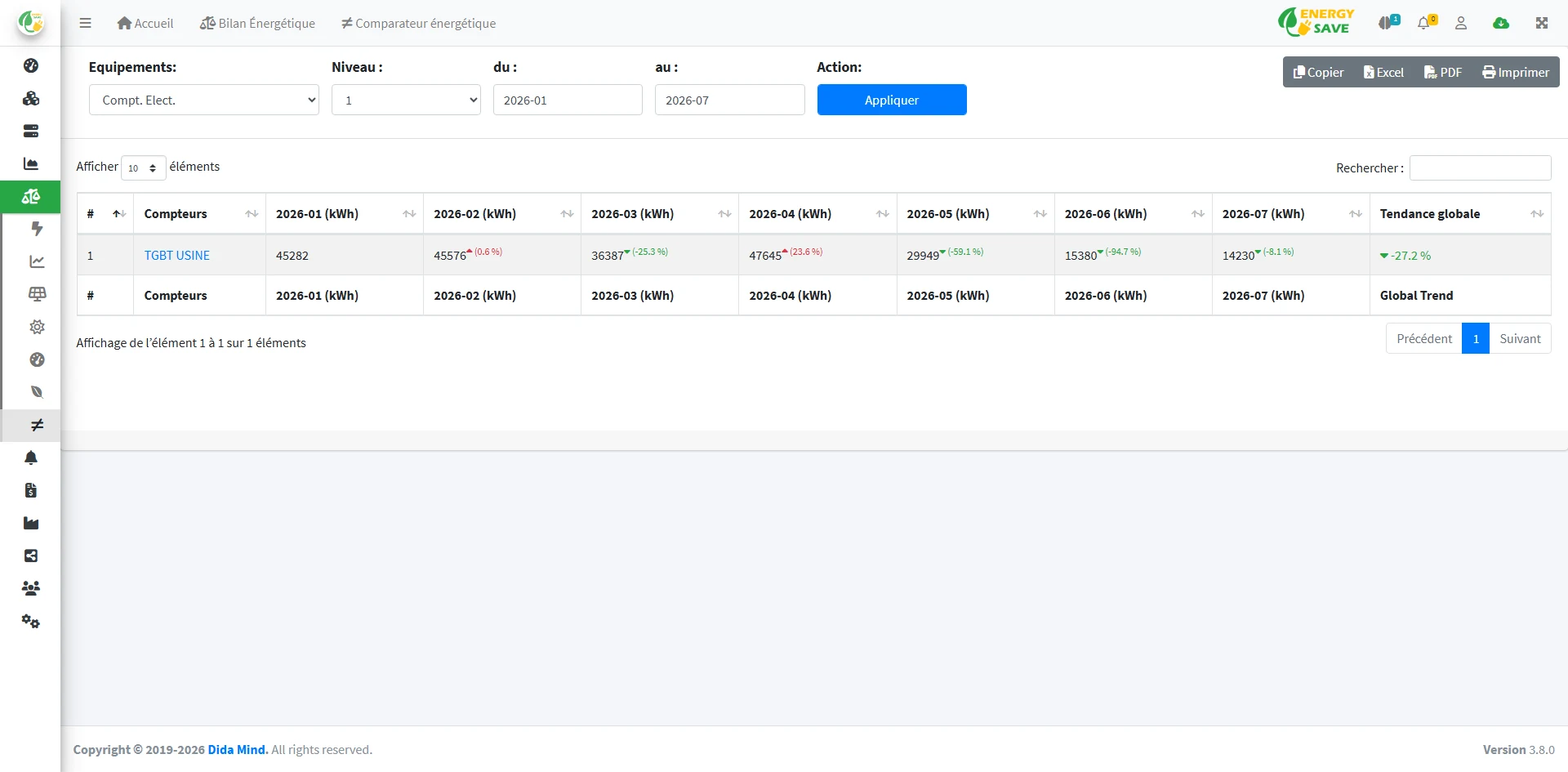Toggle fullscreen expand icon
The width and height of the screenshot is (1568, 772).
click(1542, 23)
